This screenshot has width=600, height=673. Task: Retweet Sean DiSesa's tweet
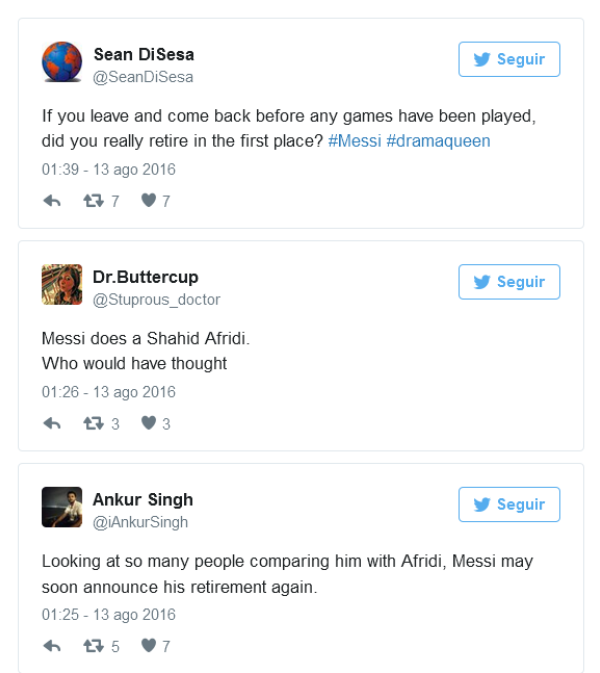pos(94,200)
